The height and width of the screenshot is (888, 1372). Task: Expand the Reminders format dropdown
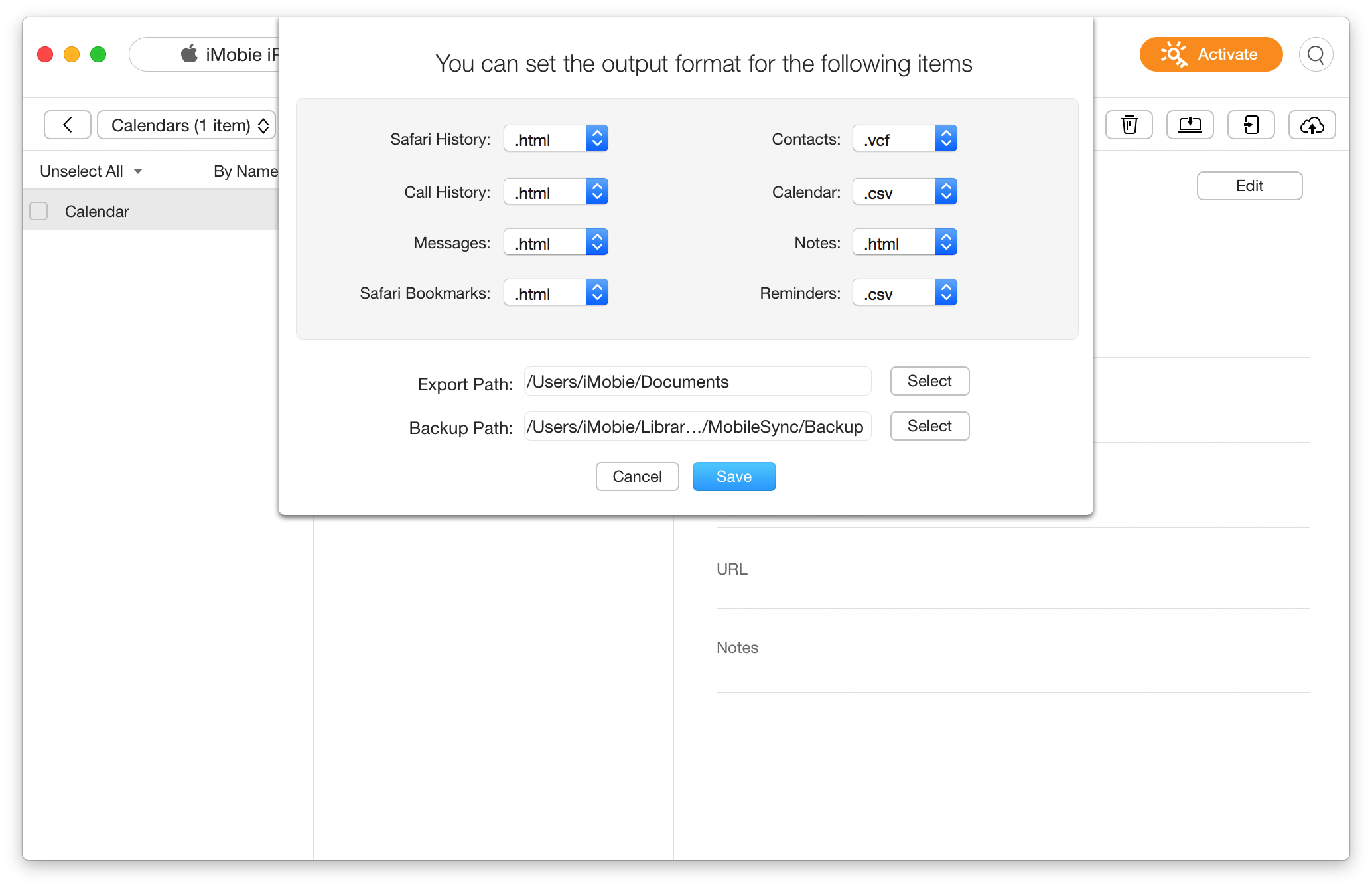[x=905, y=293]
